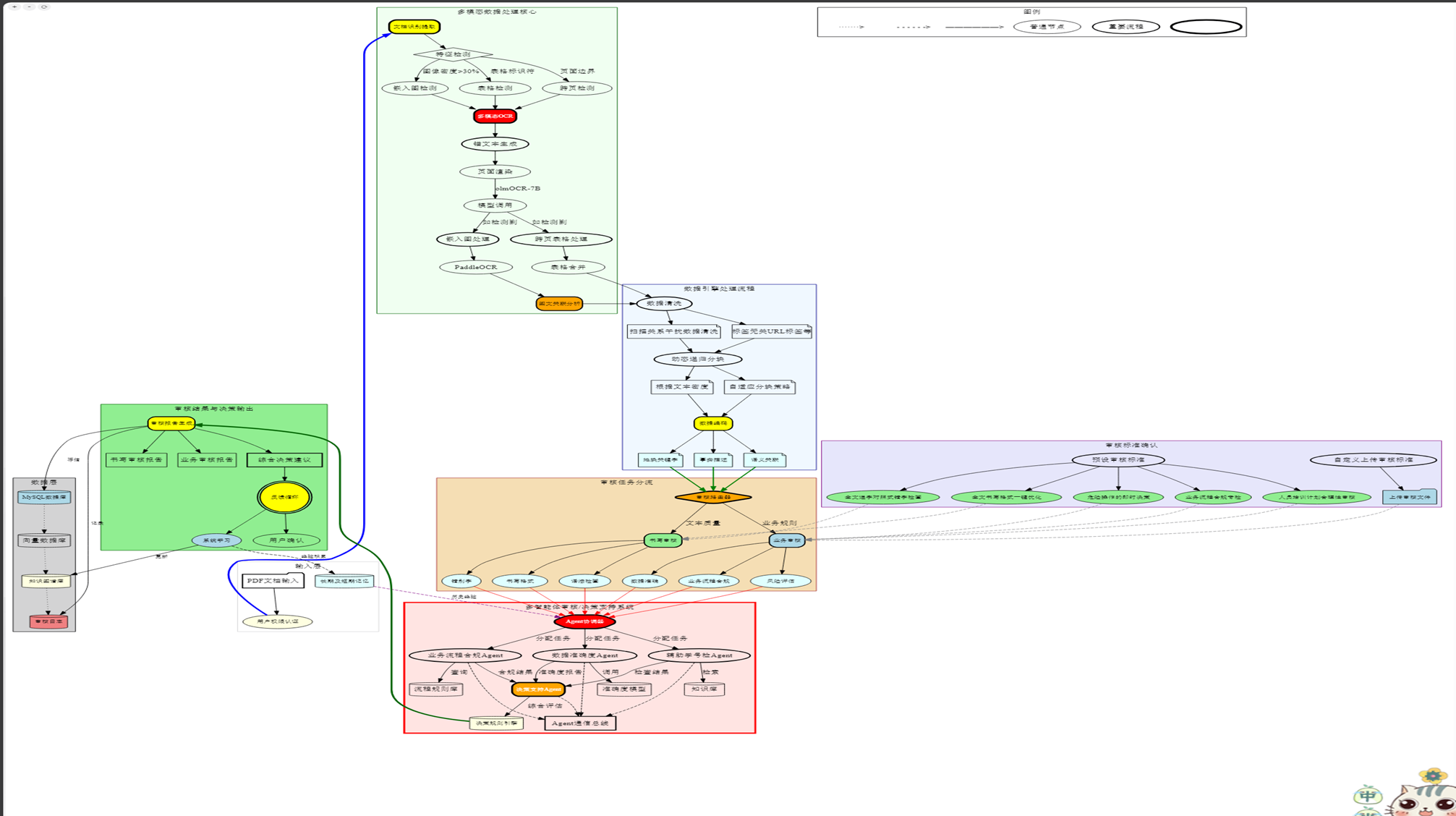Click the orange diamond audit router node
This screenshot has width=1456, height=816.
[x=713, y=497]
